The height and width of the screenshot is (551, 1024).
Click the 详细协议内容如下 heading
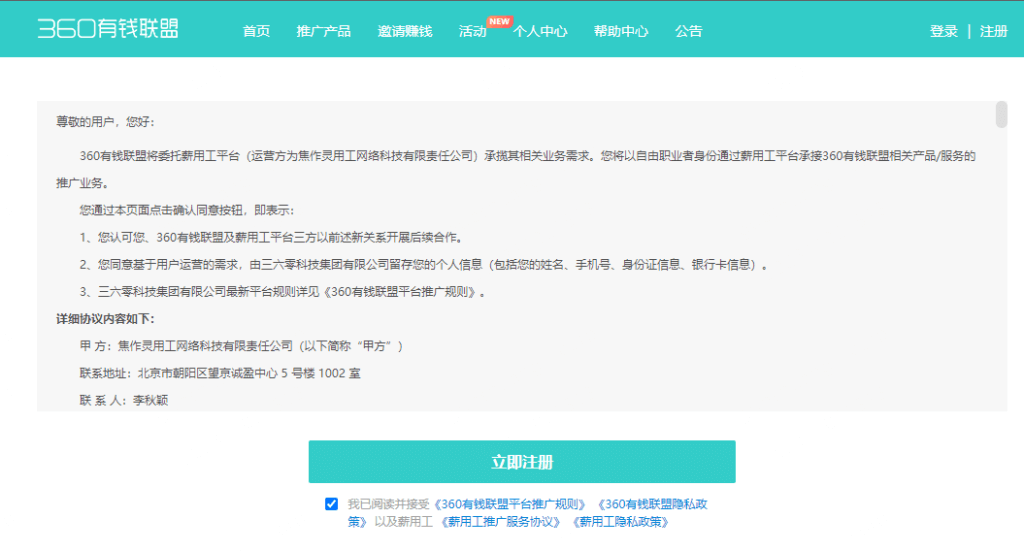(105, 319)
